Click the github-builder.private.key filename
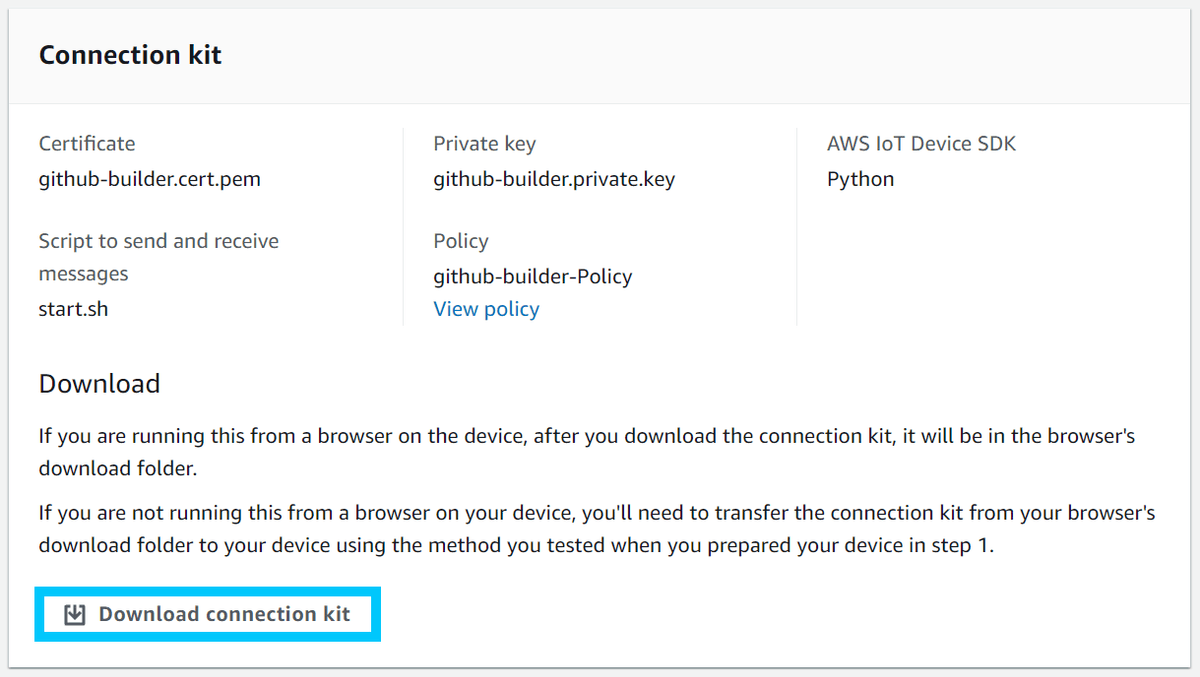The height and width of the screenshot is (677, 1200). (x=553, y=179)
